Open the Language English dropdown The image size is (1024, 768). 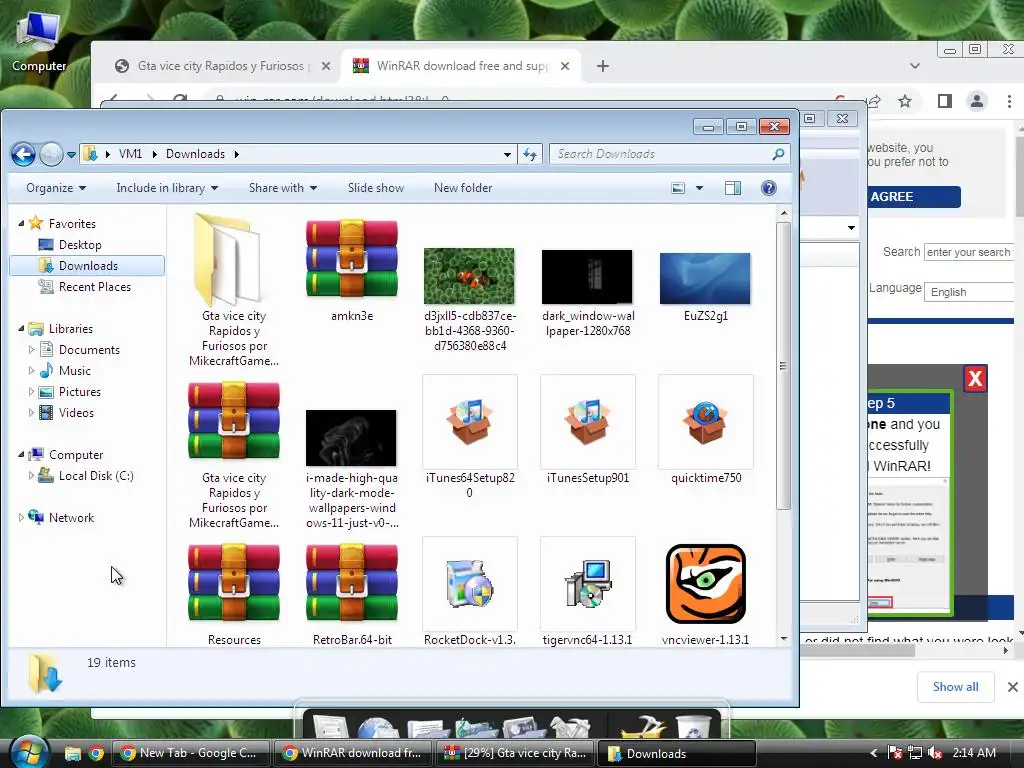pos(970,292)
